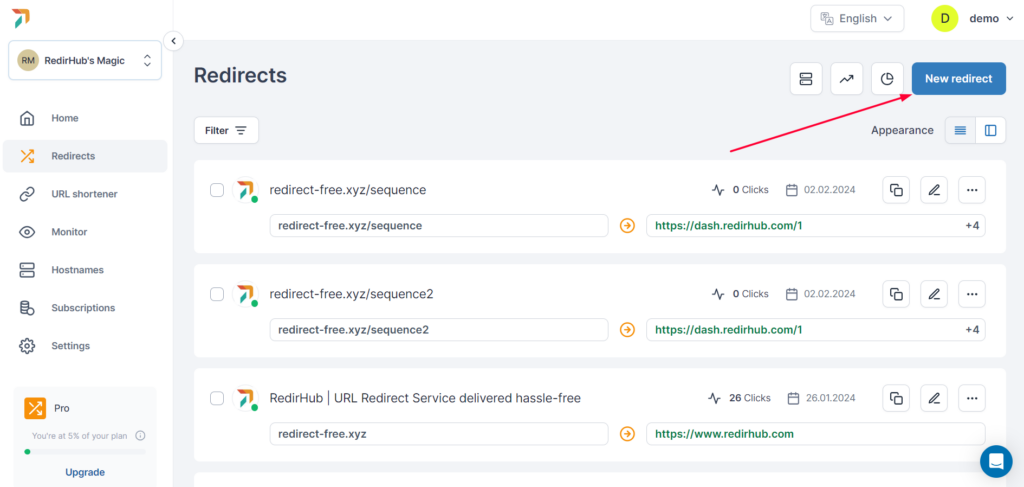
Task: Select the redirect-free.xyz/sequence checkbox
Action: (x=217, y=190)
